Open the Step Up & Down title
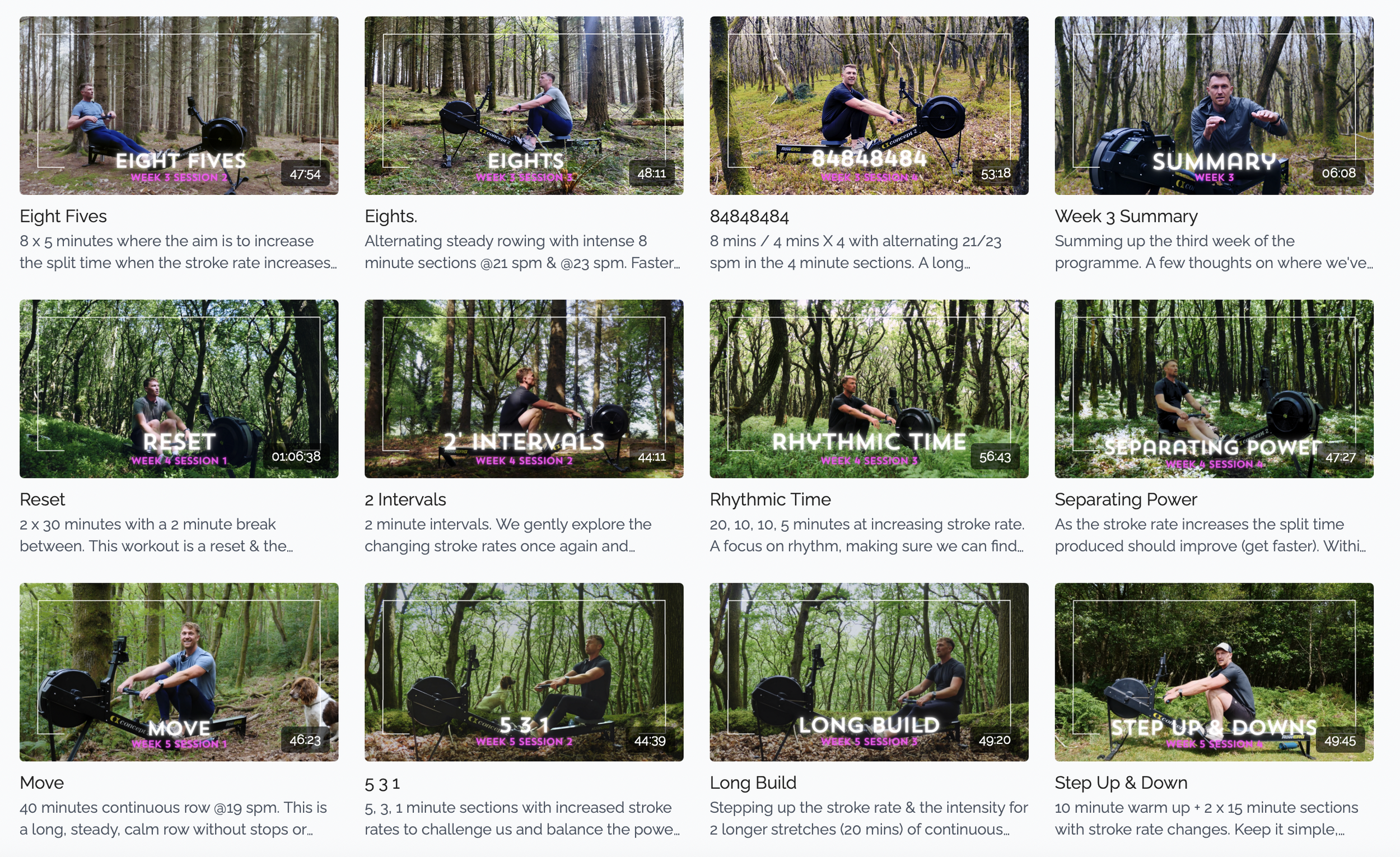 [1121, 783]
